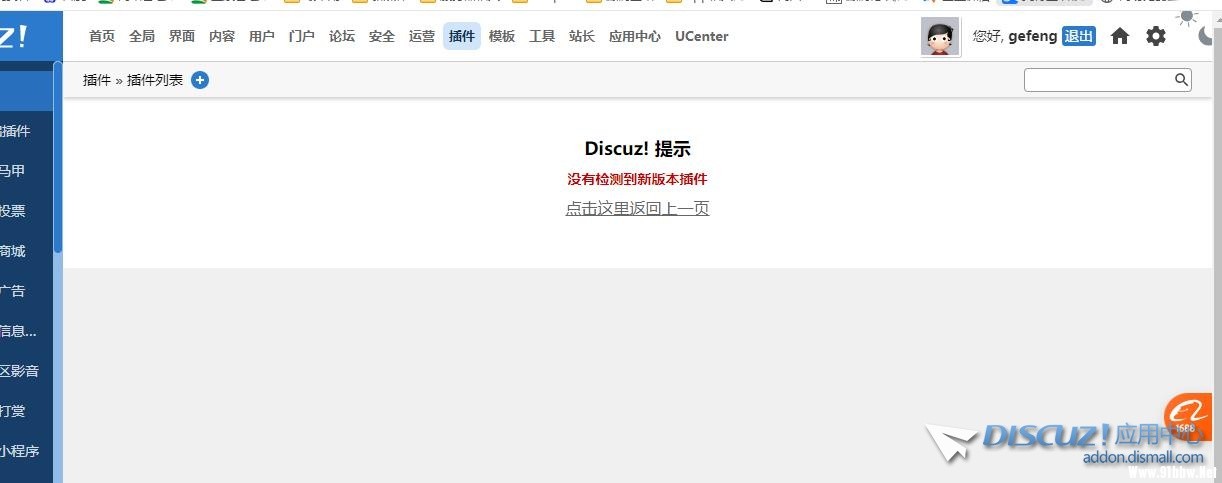Click the home icon in the header

click(x=1120, y=36)
